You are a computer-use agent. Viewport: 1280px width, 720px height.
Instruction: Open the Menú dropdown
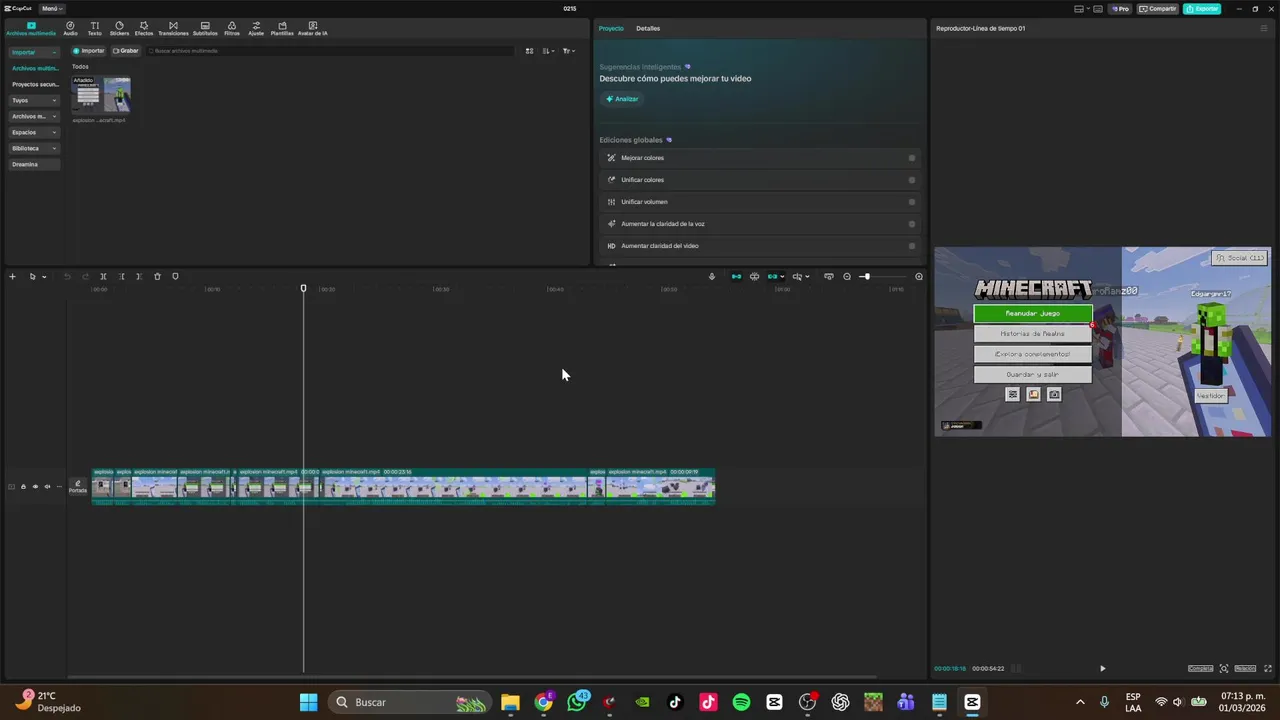(x=52, y=9)
